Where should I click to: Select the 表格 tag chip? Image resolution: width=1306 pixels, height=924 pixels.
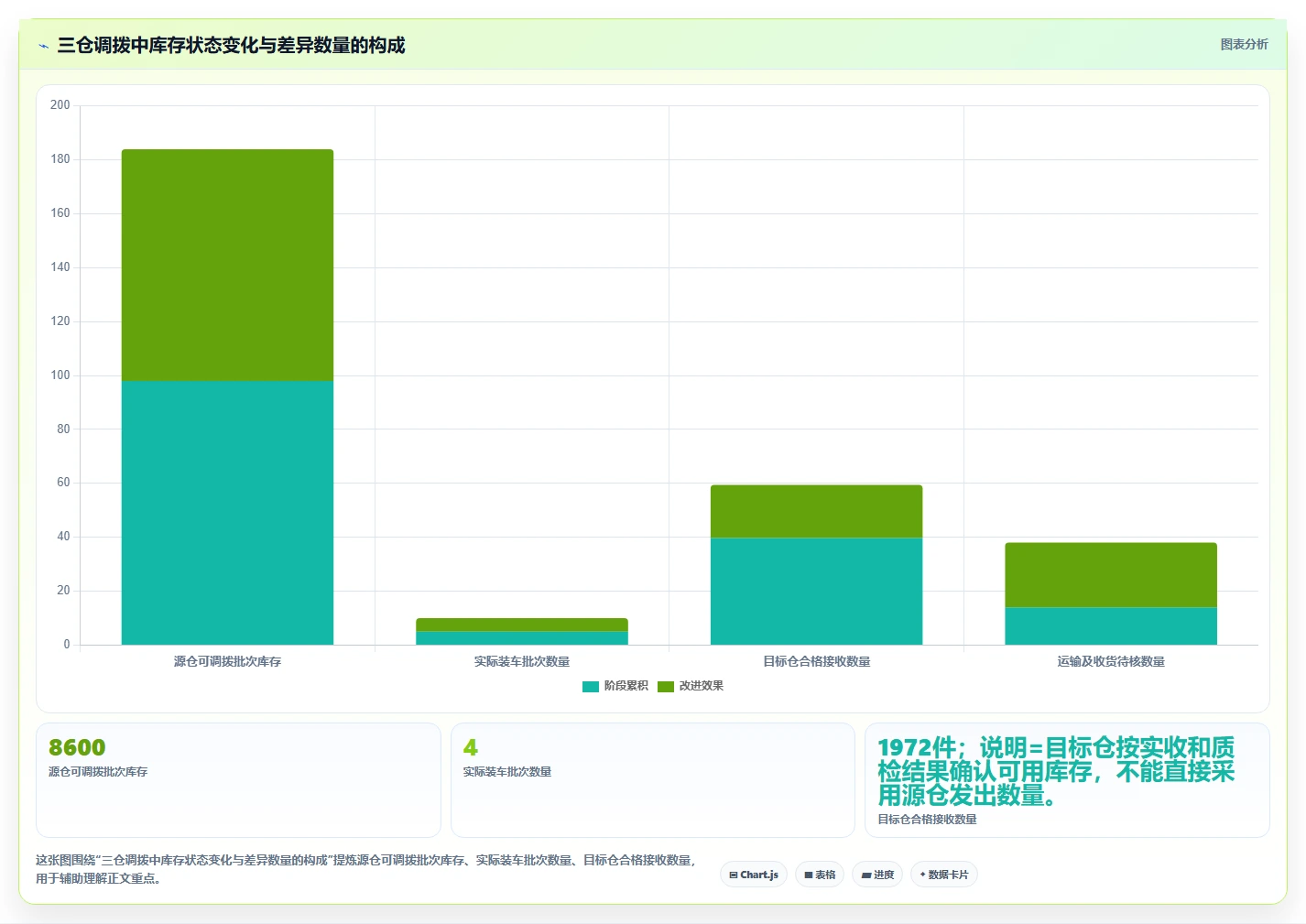[x=820, y=875]
